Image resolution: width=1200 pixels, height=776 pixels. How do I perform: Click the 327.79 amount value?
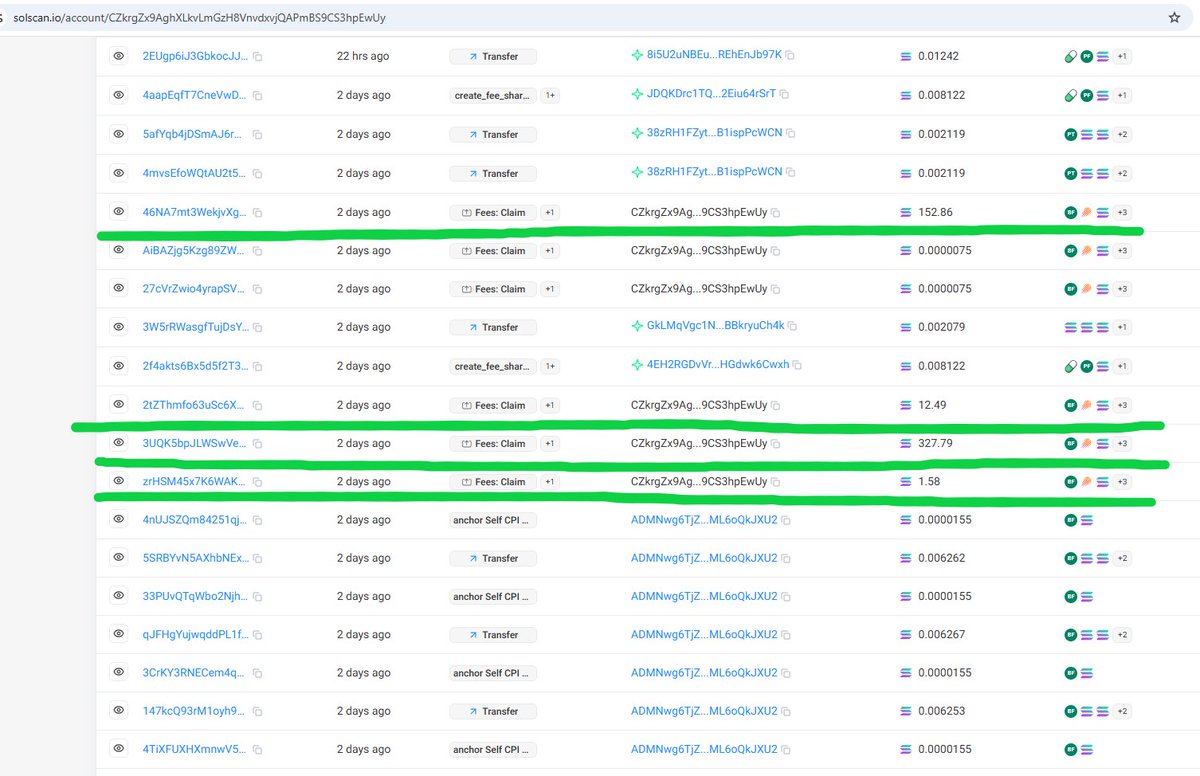coord(935,443)
